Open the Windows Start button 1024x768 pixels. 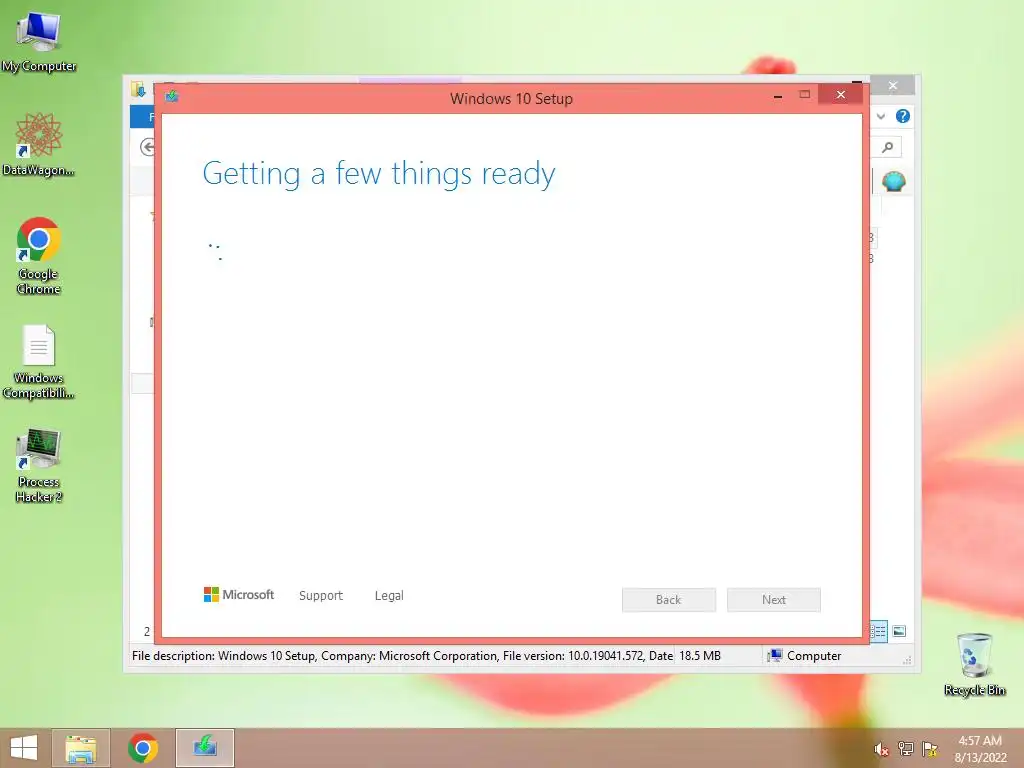(24, 748)
